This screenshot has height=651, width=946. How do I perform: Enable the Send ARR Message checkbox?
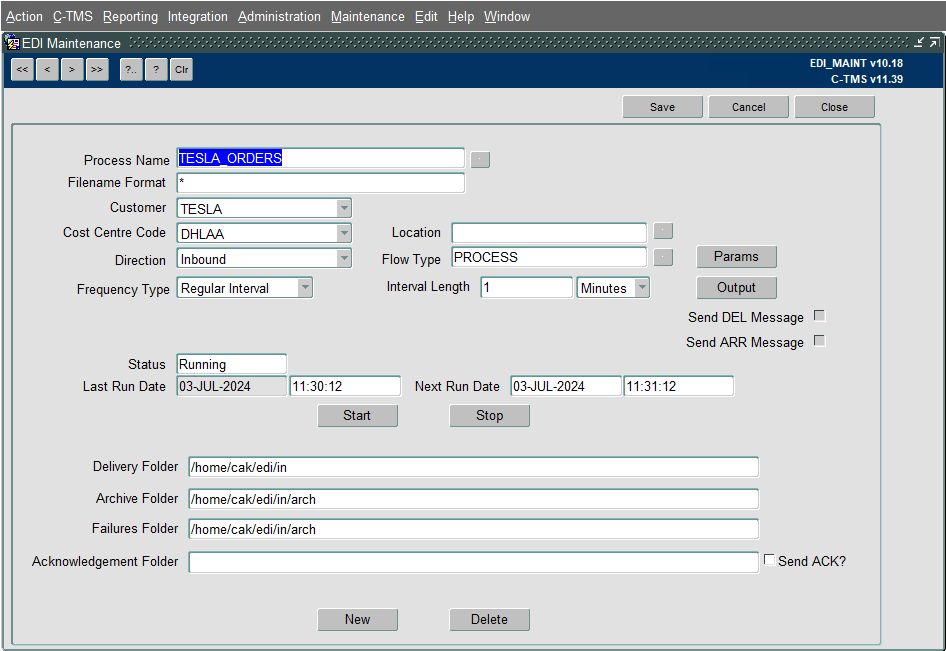(819, 341)
